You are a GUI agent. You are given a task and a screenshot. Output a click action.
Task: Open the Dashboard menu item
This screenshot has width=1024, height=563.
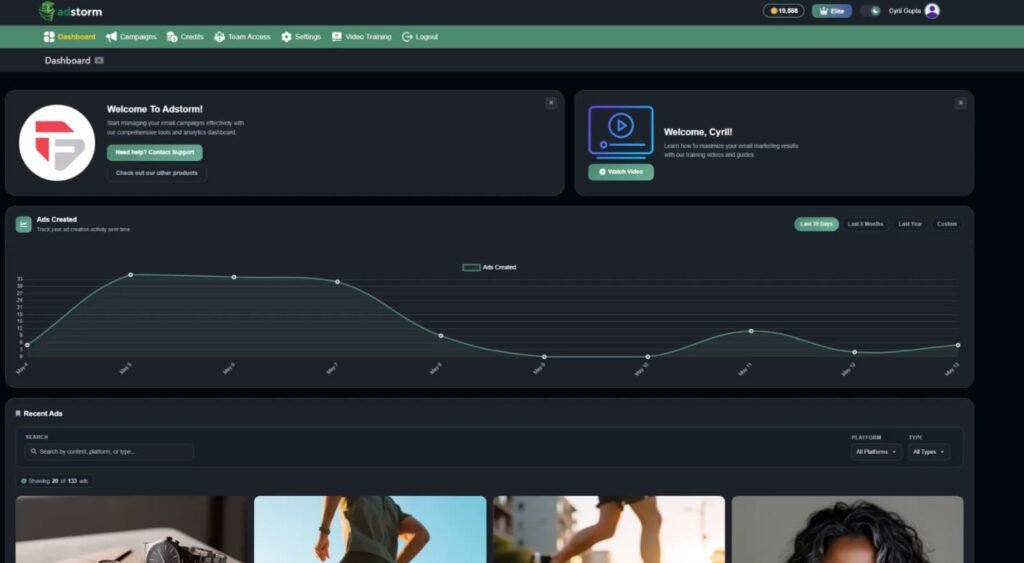69,37
